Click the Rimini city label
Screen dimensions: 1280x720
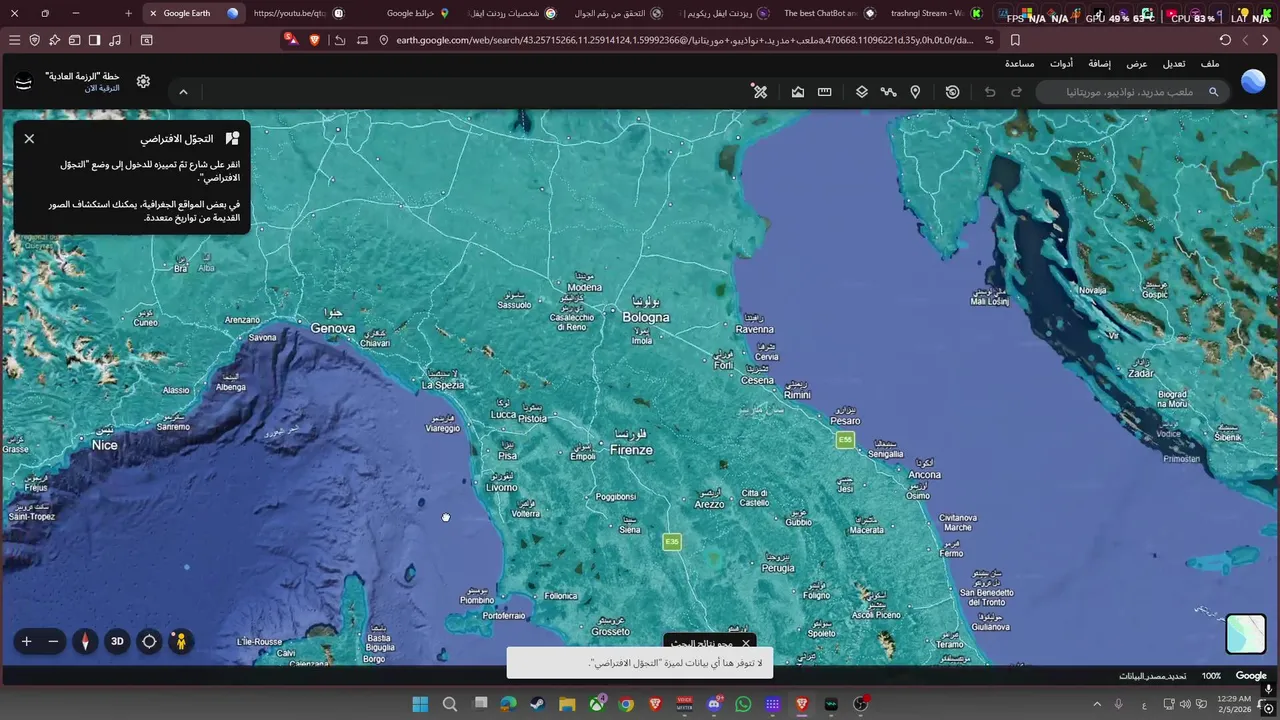point(797,395)
